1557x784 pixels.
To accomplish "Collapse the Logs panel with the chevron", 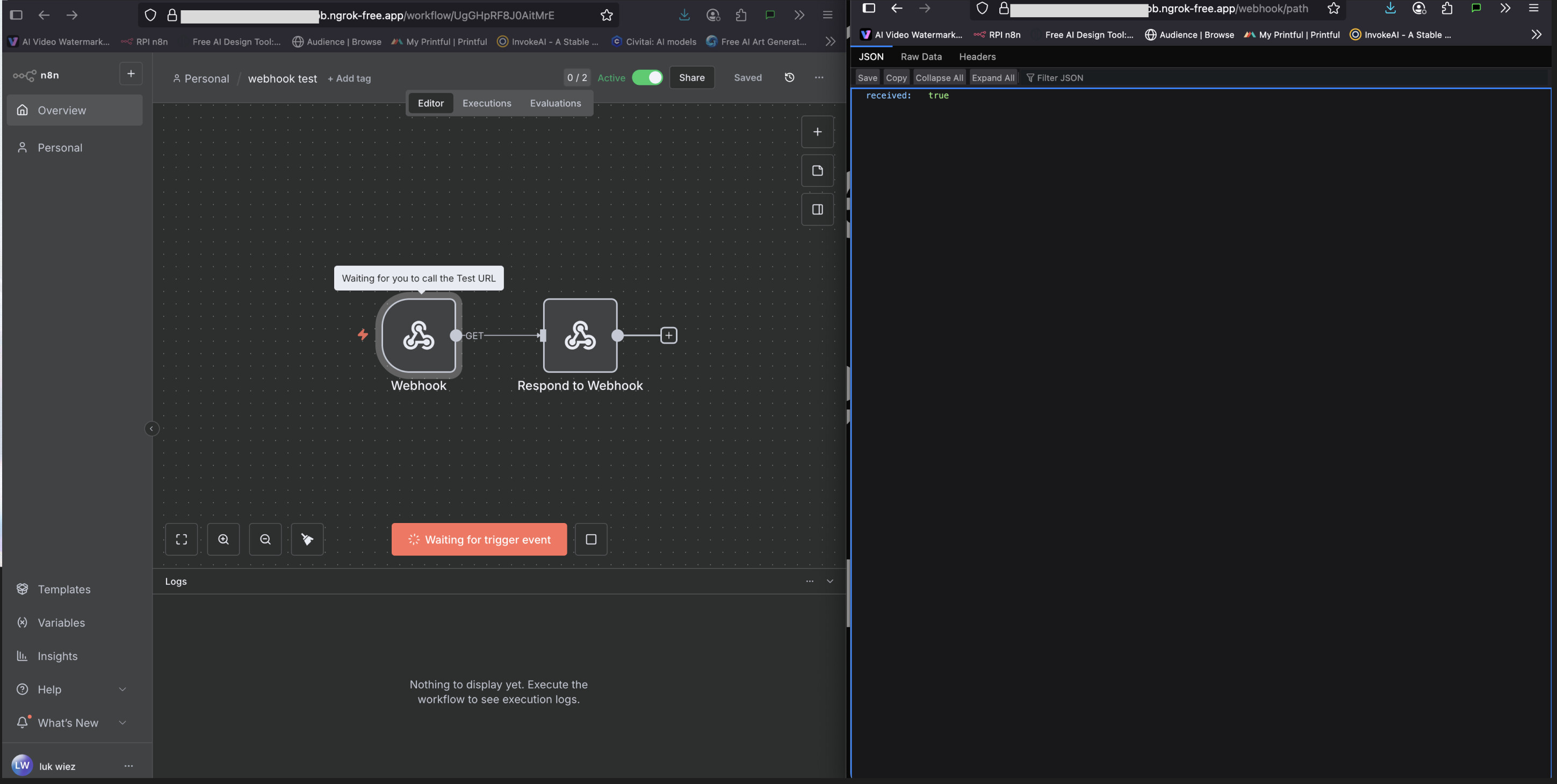I will tap(830, 581).
